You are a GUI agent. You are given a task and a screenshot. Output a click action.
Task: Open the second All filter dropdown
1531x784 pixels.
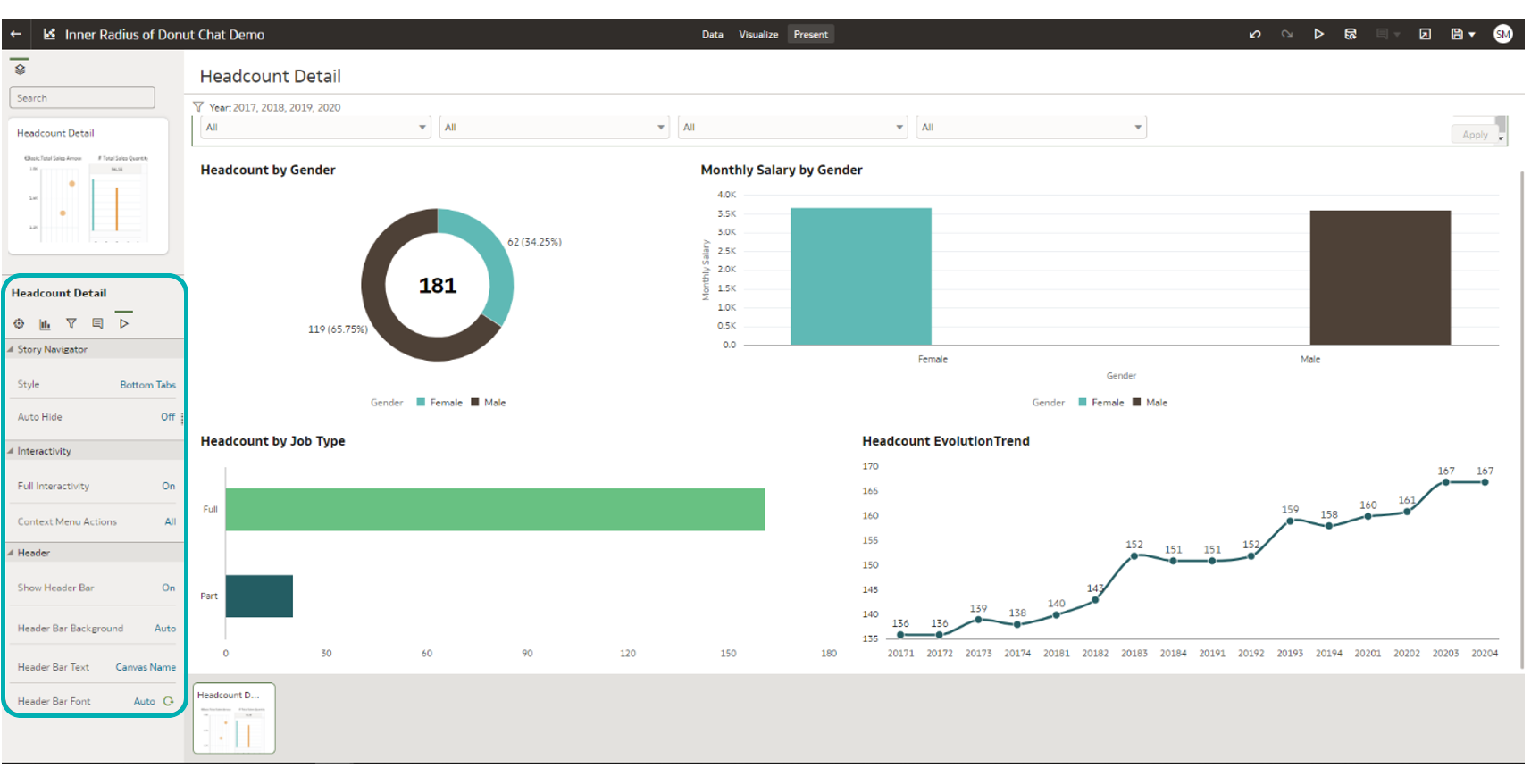point(554,127)
